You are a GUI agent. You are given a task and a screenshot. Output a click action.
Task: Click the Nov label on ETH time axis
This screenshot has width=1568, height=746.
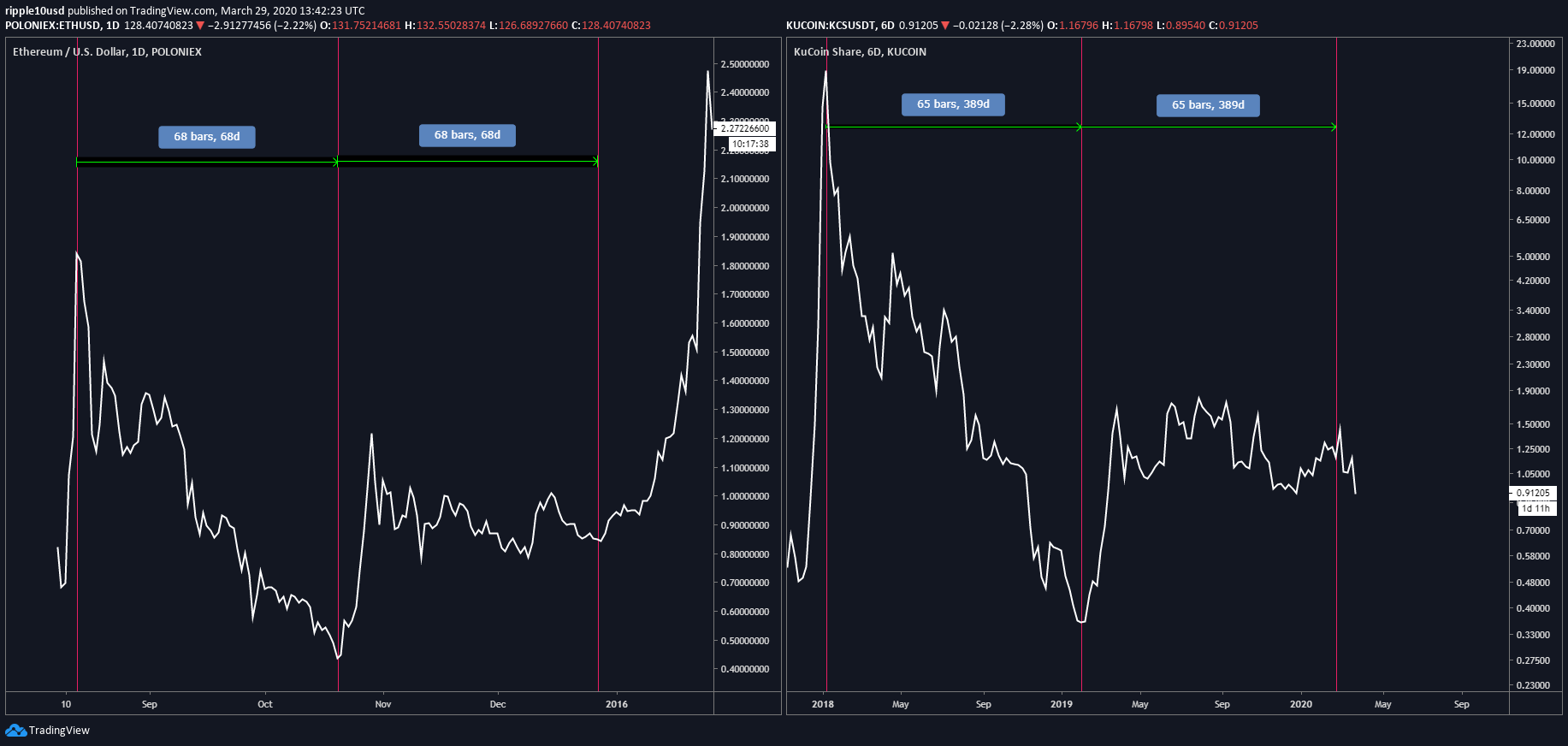[x=383, y=704]
